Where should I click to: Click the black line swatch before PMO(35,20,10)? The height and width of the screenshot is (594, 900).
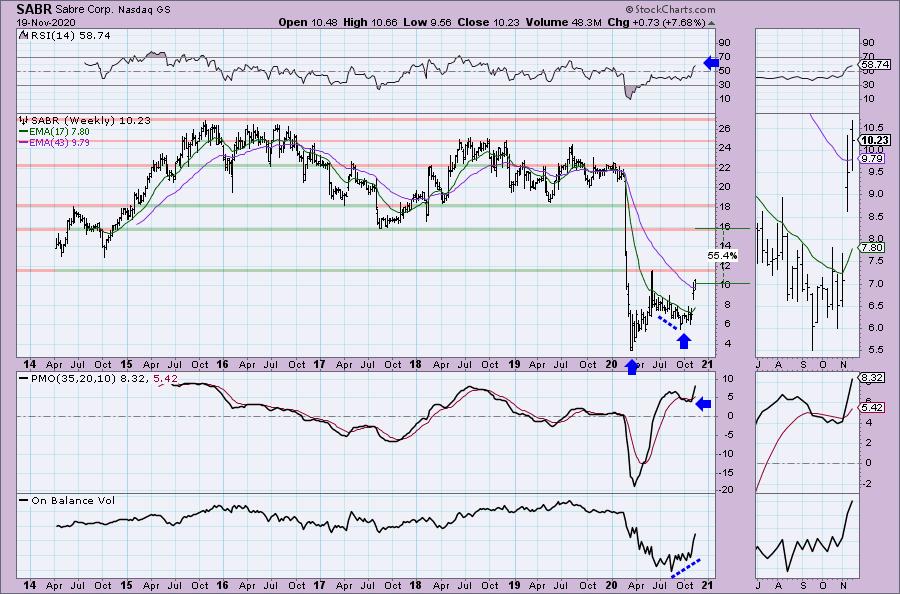24,379
